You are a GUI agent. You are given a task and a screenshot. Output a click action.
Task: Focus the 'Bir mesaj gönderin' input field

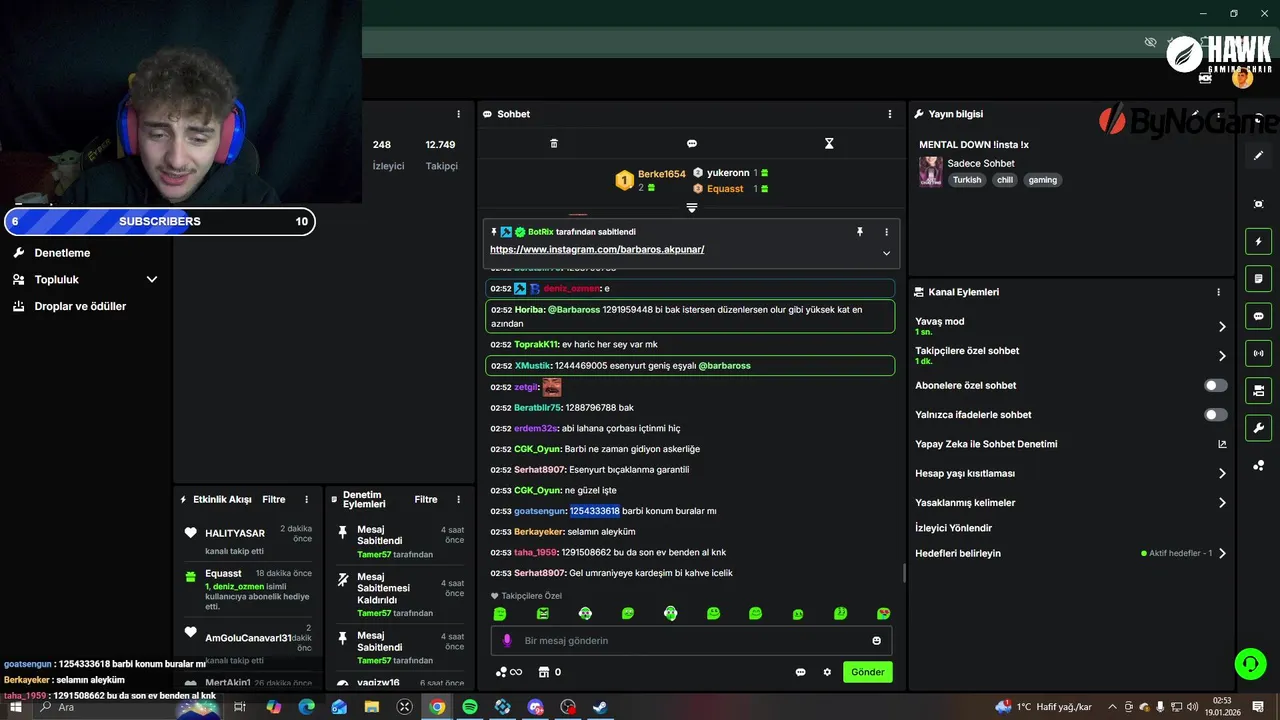tap(691, 641)
